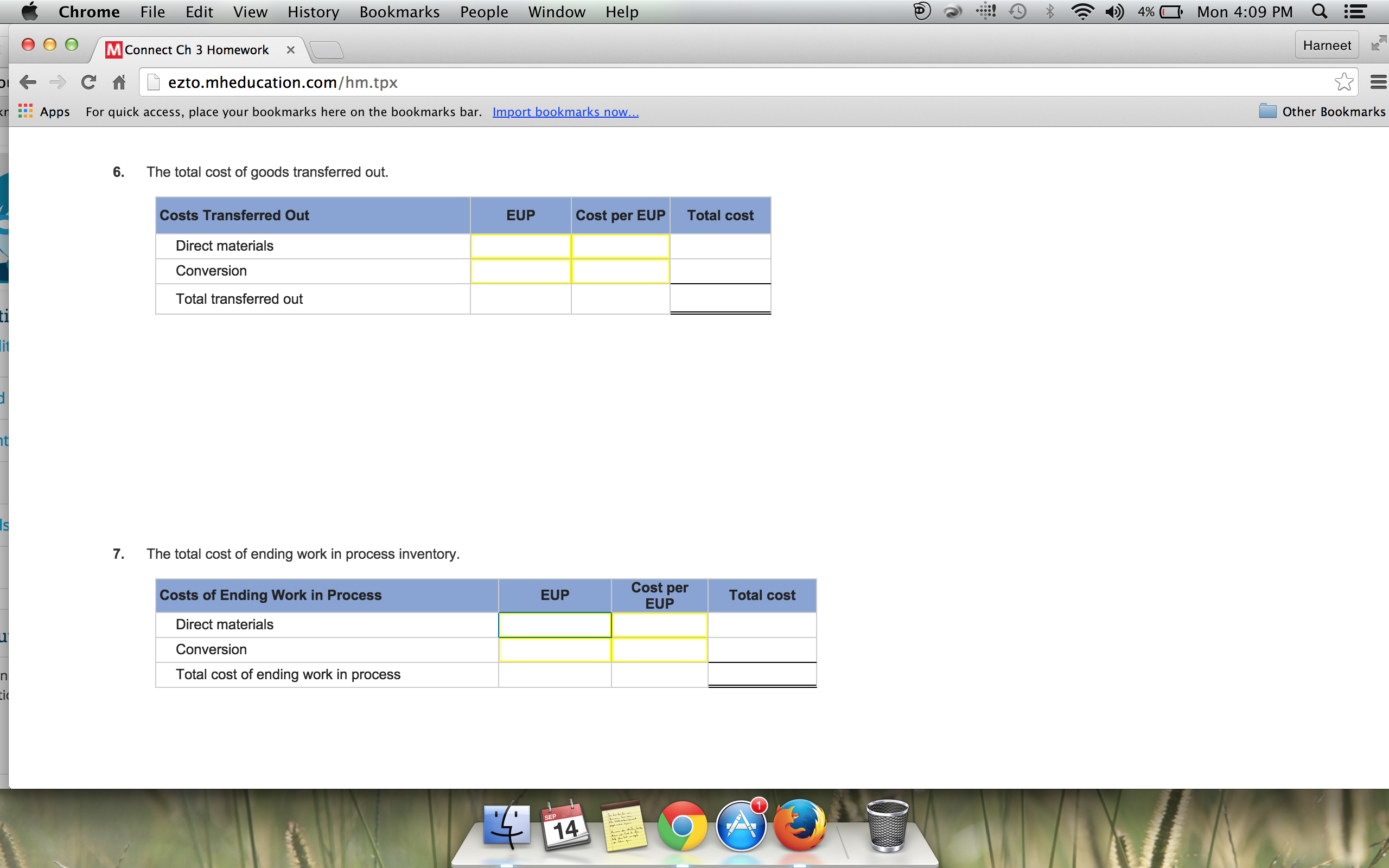This screenshot has width=1389, height=868.
Task: Click Direct materials EUP field in Transferred Out
Action: pyautogui.click(x=520, y=246)
